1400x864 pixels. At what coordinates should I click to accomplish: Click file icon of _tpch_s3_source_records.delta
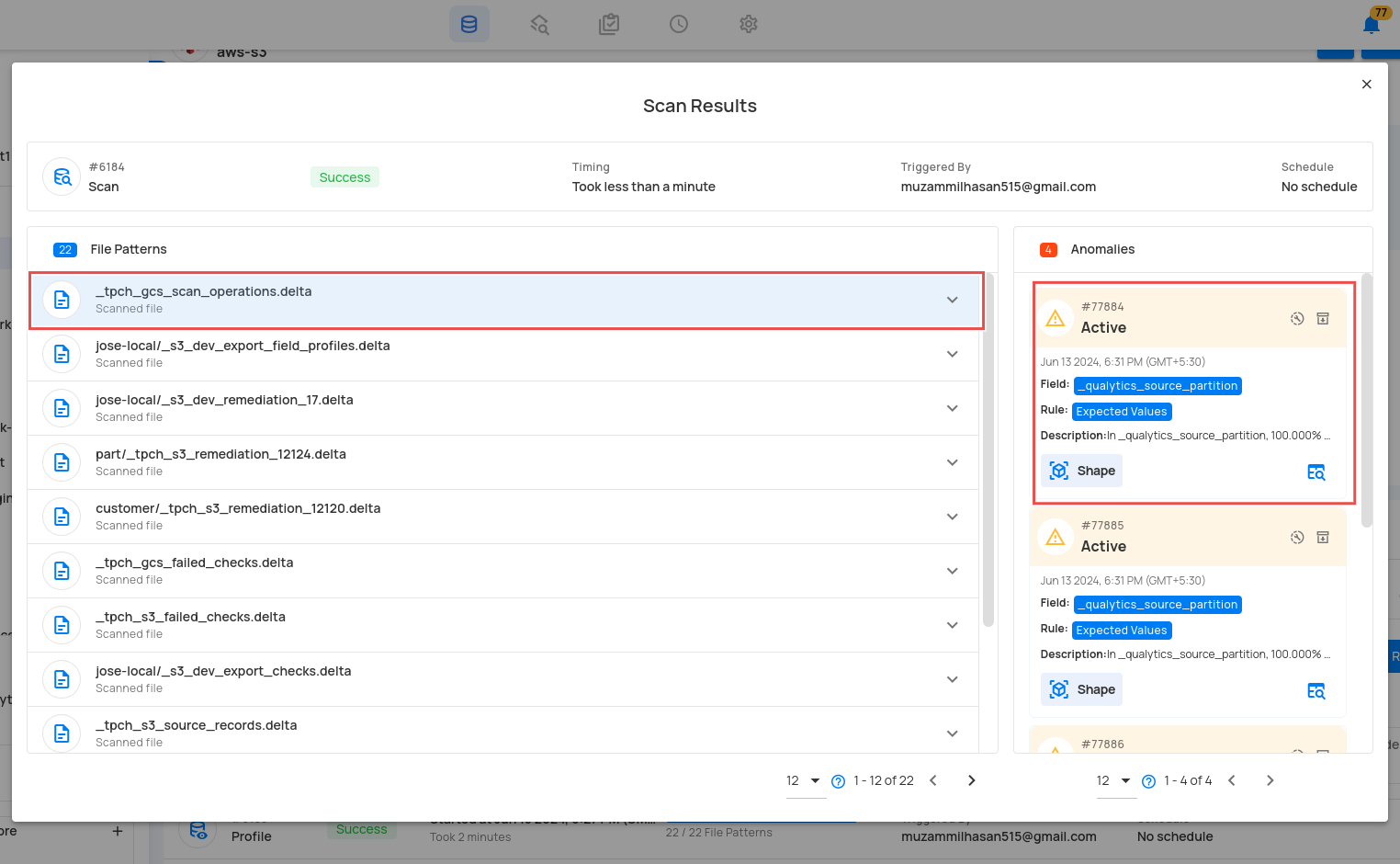tap(62, 733)
